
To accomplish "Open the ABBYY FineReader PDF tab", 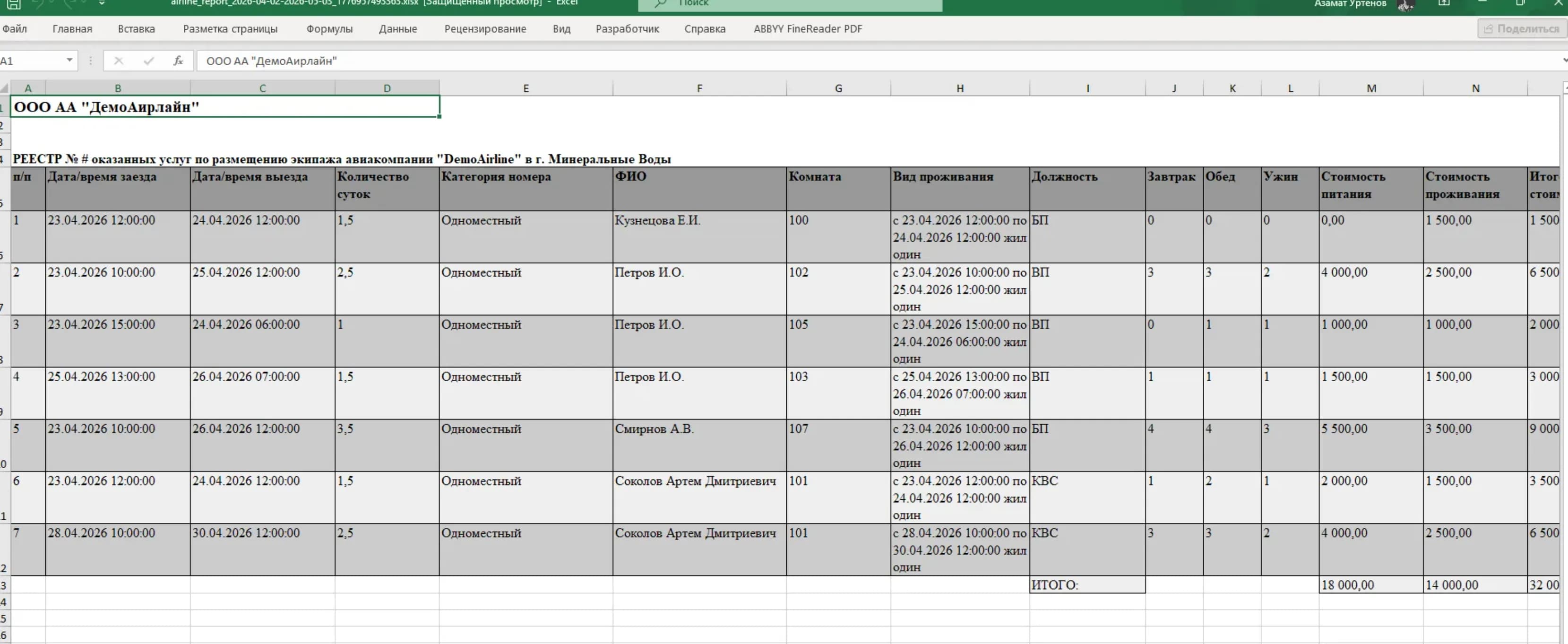I will [x=808, y=29].
